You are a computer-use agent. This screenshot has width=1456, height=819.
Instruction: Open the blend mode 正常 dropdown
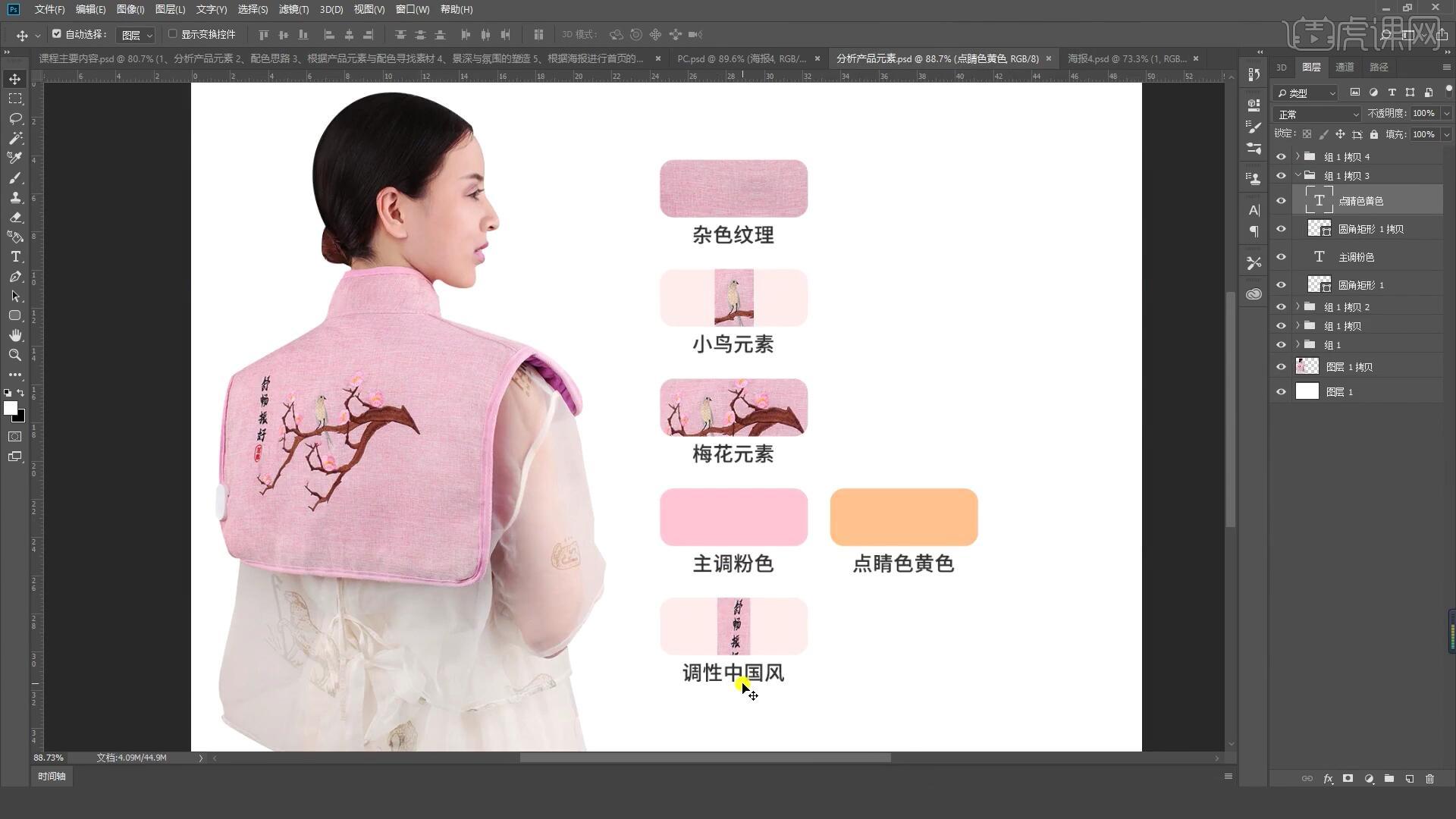pyautogui.click(x=1318, y=114)
